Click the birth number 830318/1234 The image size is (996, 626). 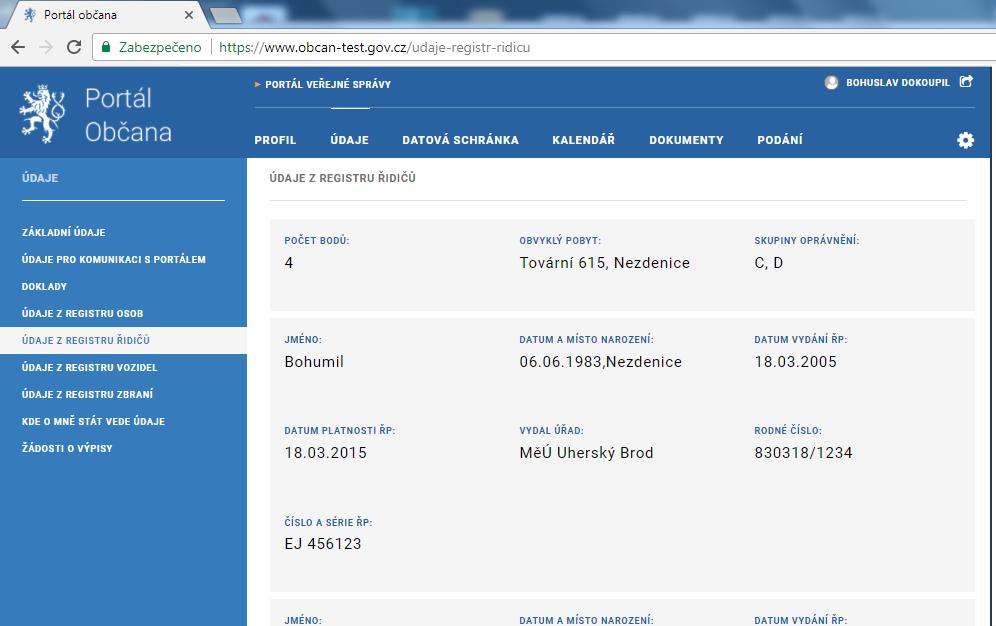point(804,453)
